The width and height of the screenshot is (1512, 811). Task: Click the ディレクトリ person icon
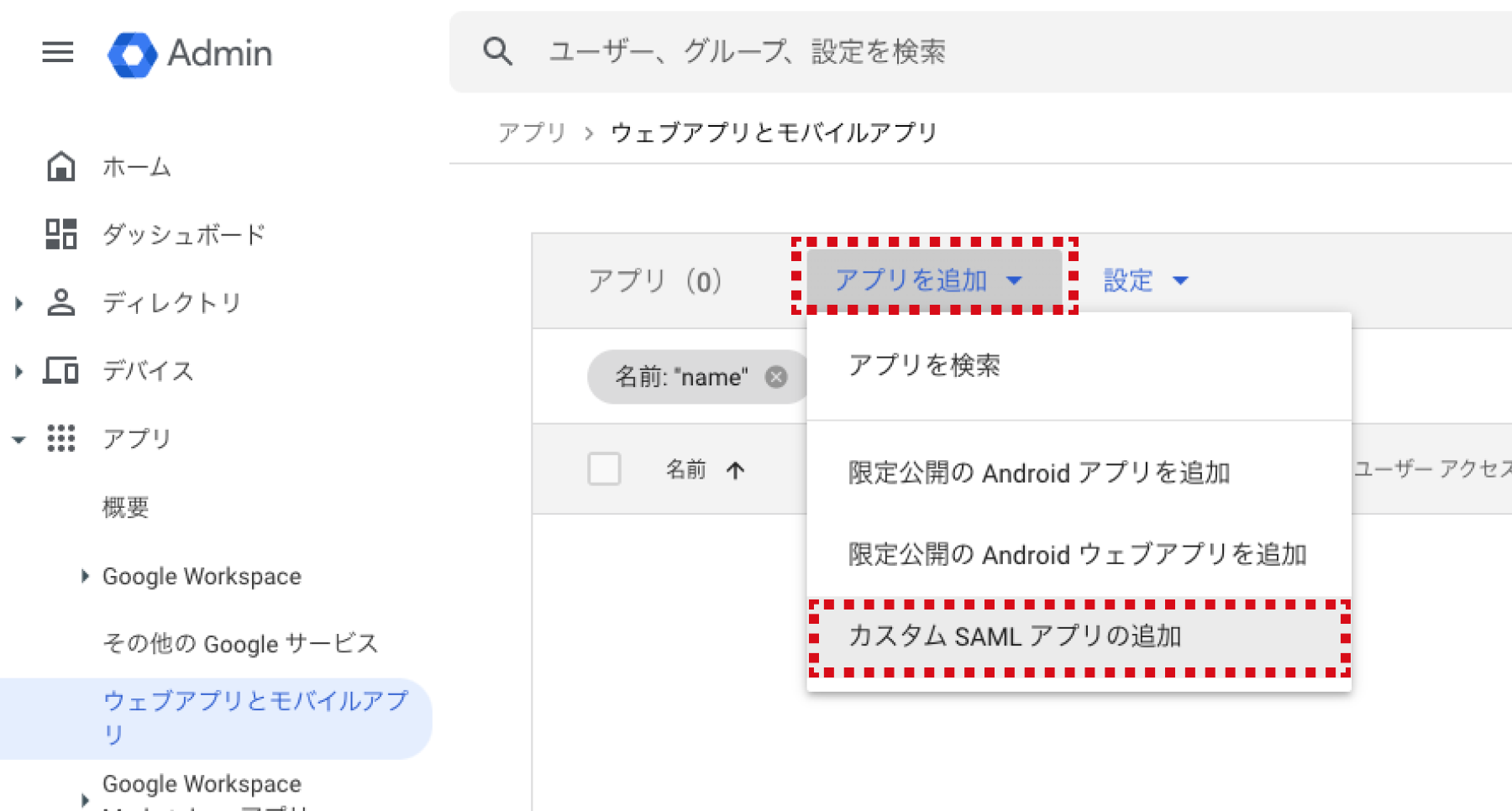click(60, 302)
